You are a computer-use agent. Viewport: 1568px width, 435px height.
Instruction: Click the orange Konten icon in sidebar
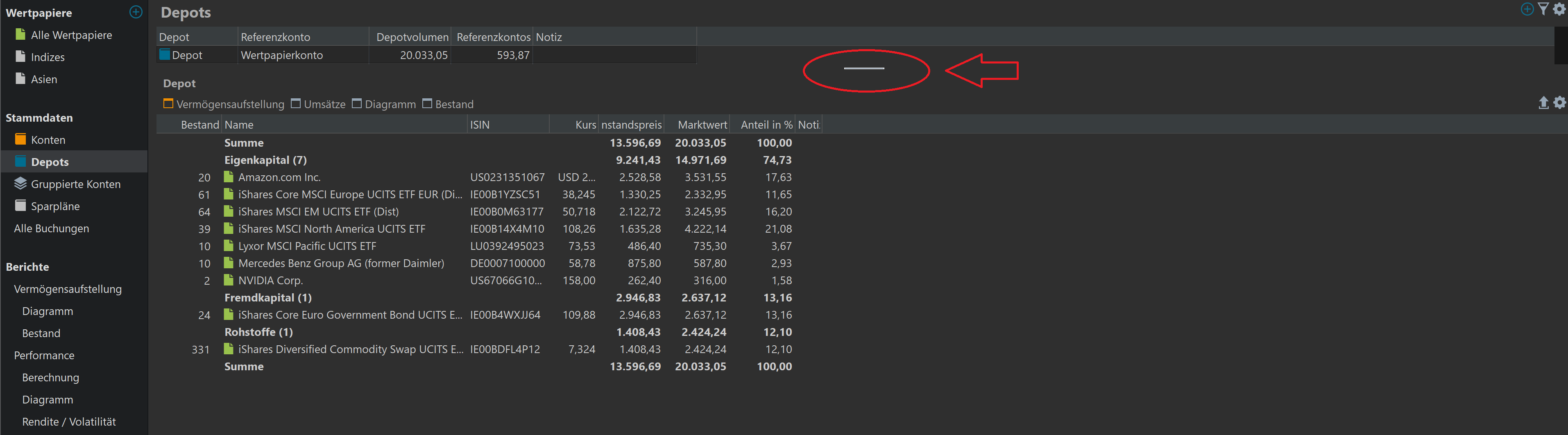(x=21, y=139)
